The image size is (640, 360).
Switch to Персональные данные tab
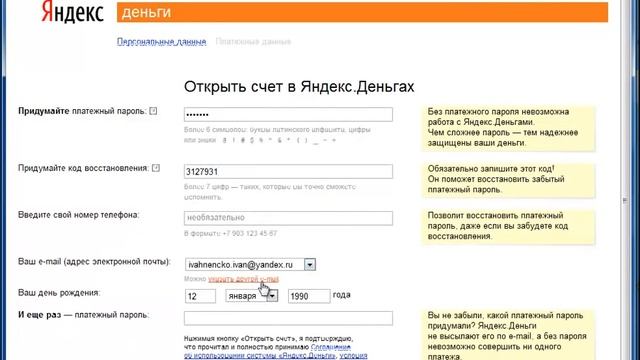click(161, 42)
